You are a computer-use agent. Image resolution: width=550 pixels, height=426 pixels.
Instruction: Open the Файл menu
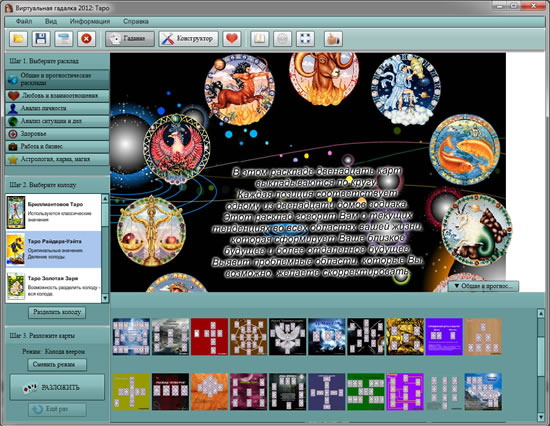point(24,21)
